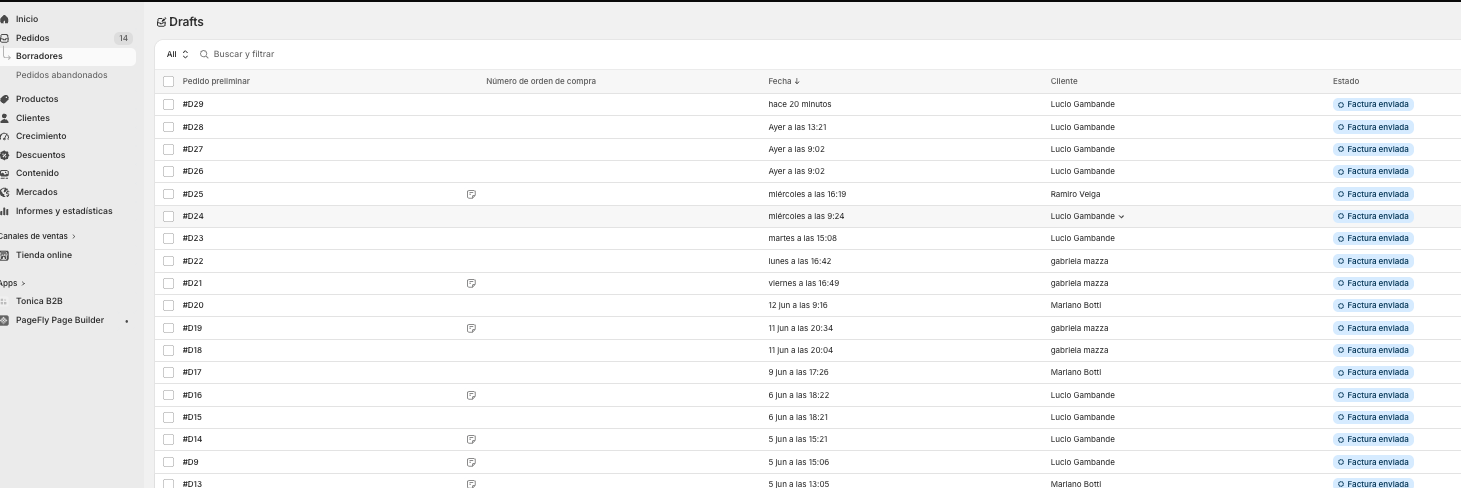Go to Productos in the sidebar
Image resolution: width=1461 pixels, height=488 pixels.
37,99
